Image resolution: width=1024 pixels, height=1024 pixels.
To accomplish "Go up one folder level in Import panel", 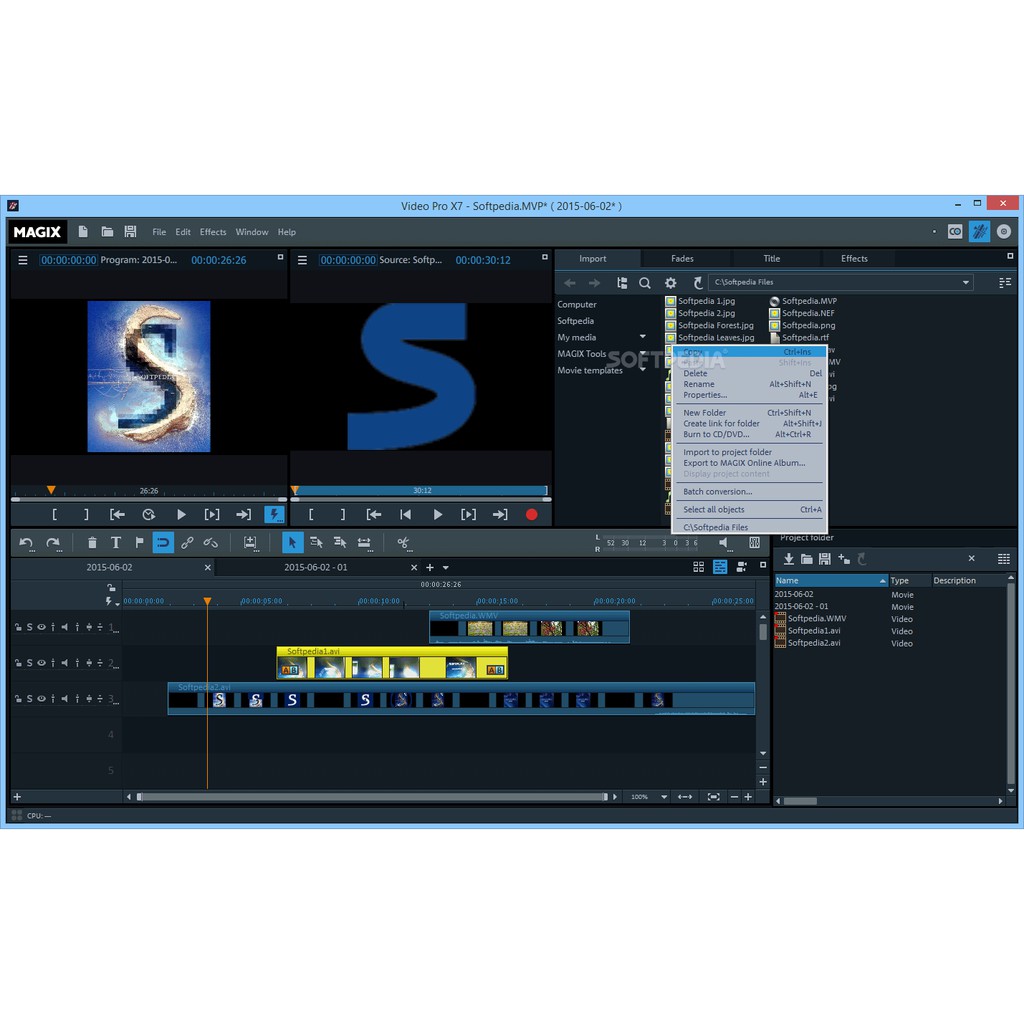I will [697, 283].
